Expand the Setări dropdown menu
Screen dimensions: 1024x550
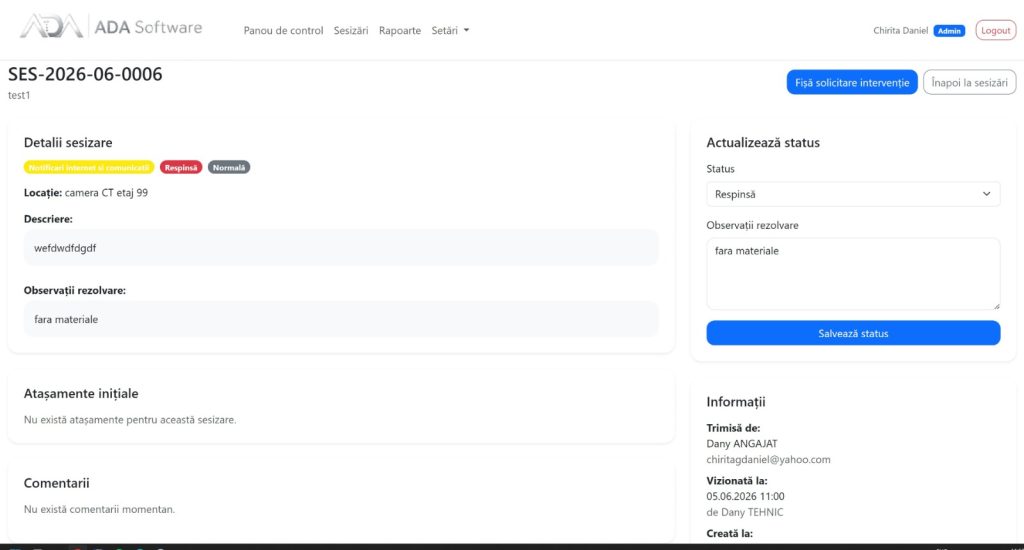[x=450, y=31]
